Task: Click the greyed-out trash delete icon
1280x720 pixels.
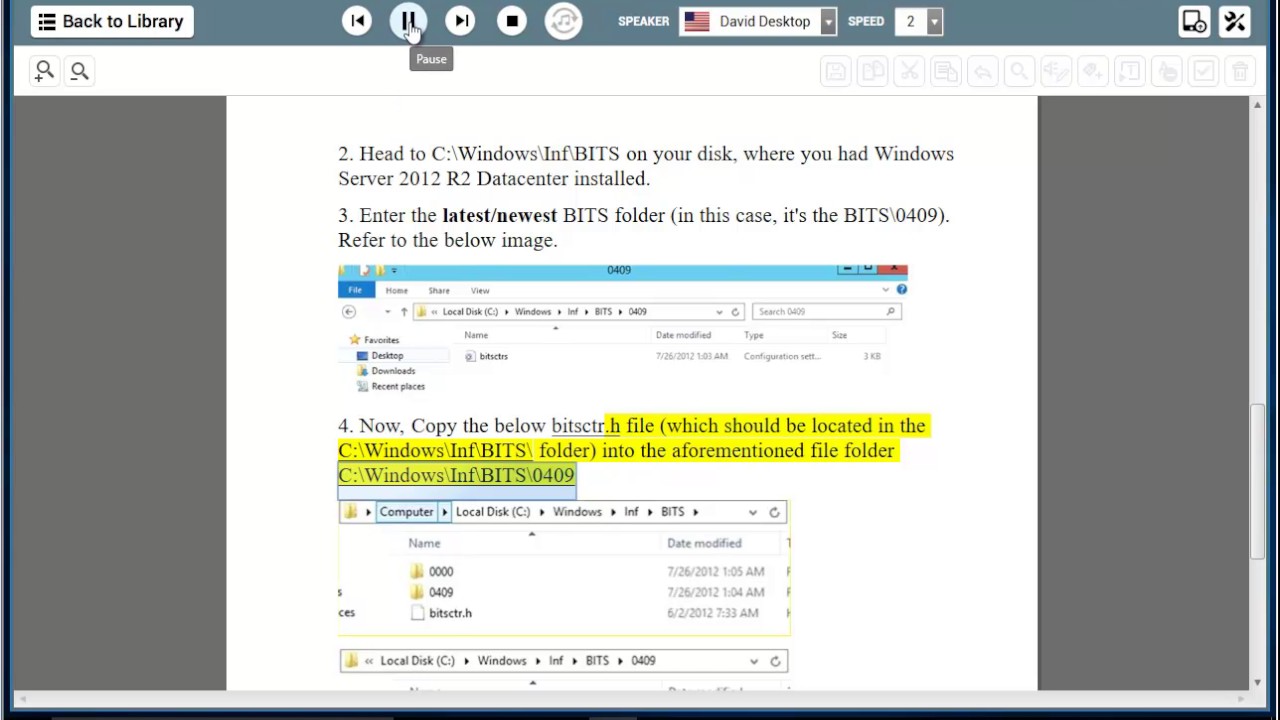Action: coord(1240,71)
